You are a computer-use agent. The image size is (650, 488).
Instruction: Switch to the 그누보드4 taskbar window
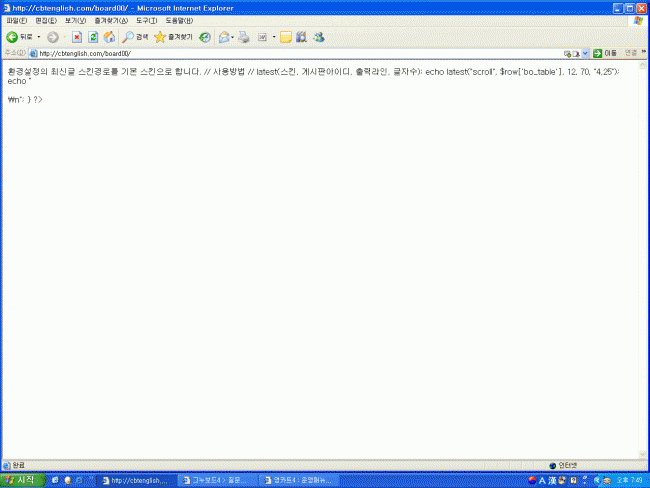216,480
